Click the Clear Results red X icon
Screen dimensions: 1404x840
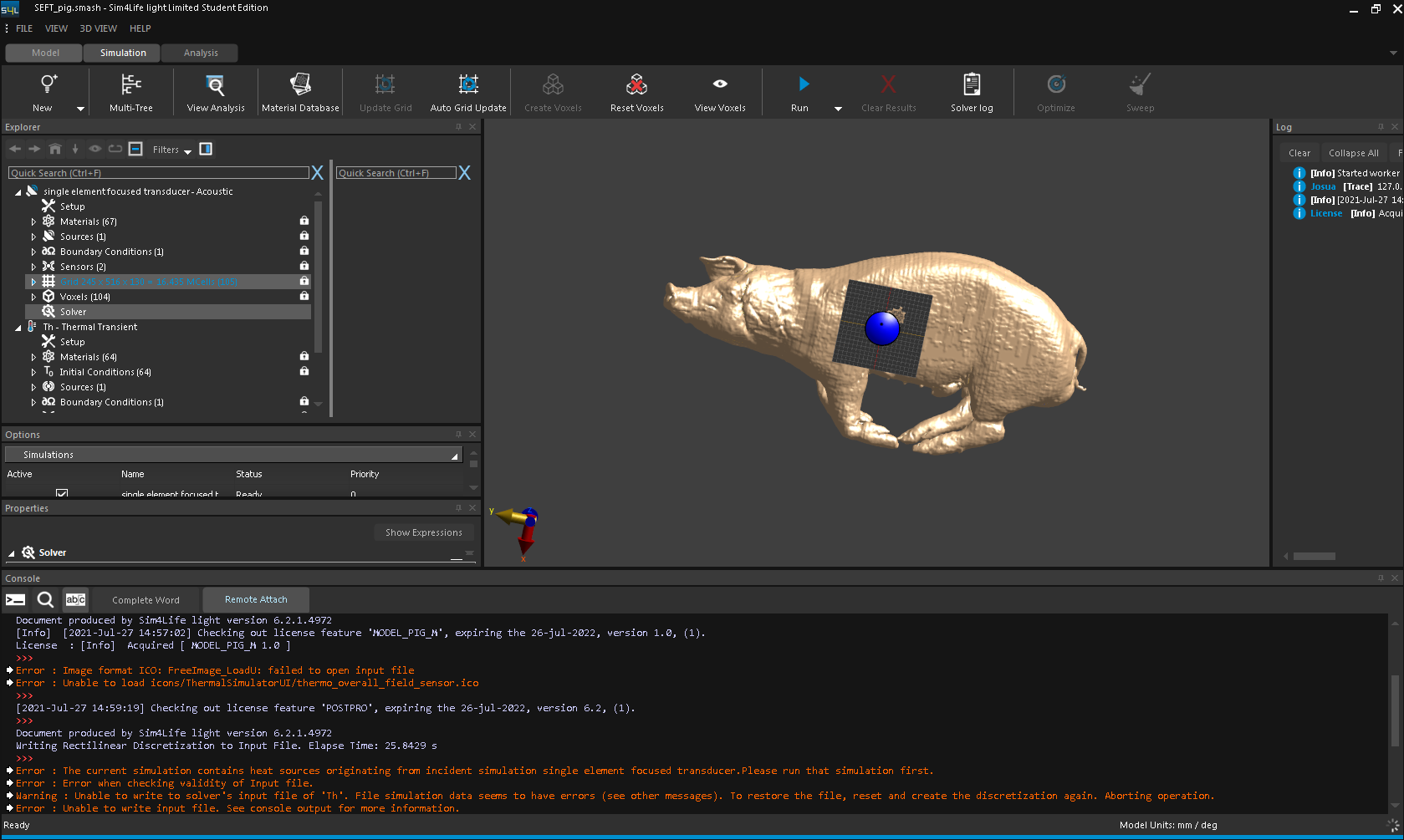coord(888,84)
